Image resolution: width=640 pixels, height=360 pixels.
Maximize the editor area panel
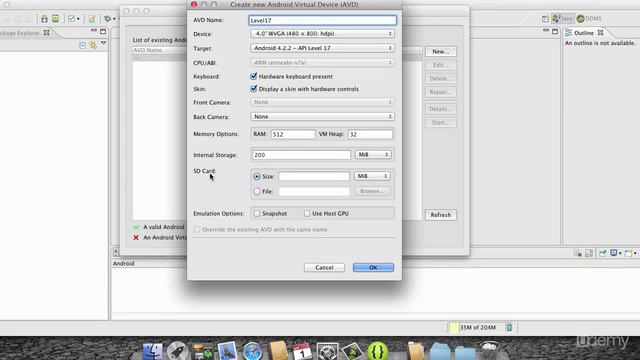[555, 31]
